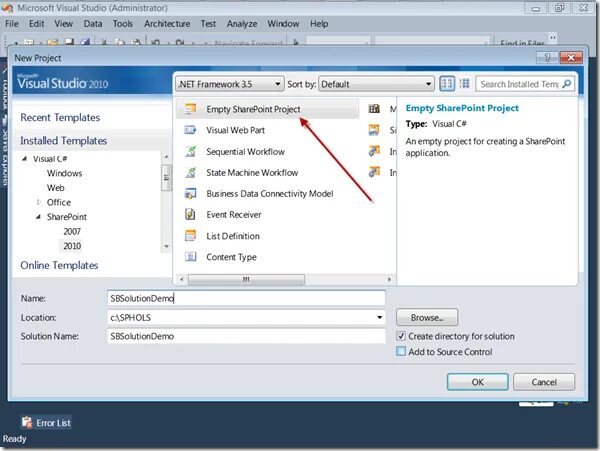
Task: Expand the Office tree node
Action: coord(39,202)
